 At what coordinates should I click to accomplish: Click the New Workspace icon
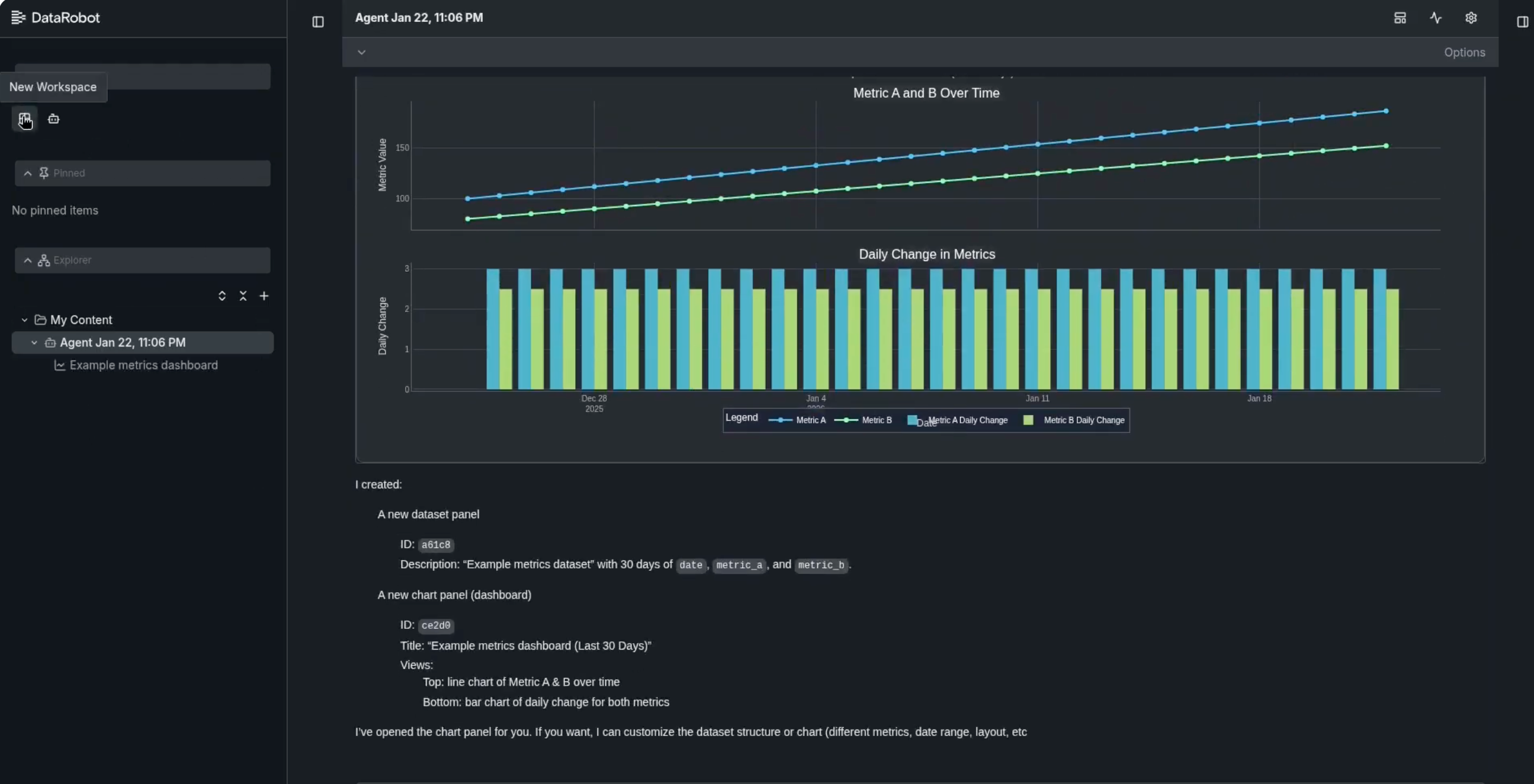point(24,119)
